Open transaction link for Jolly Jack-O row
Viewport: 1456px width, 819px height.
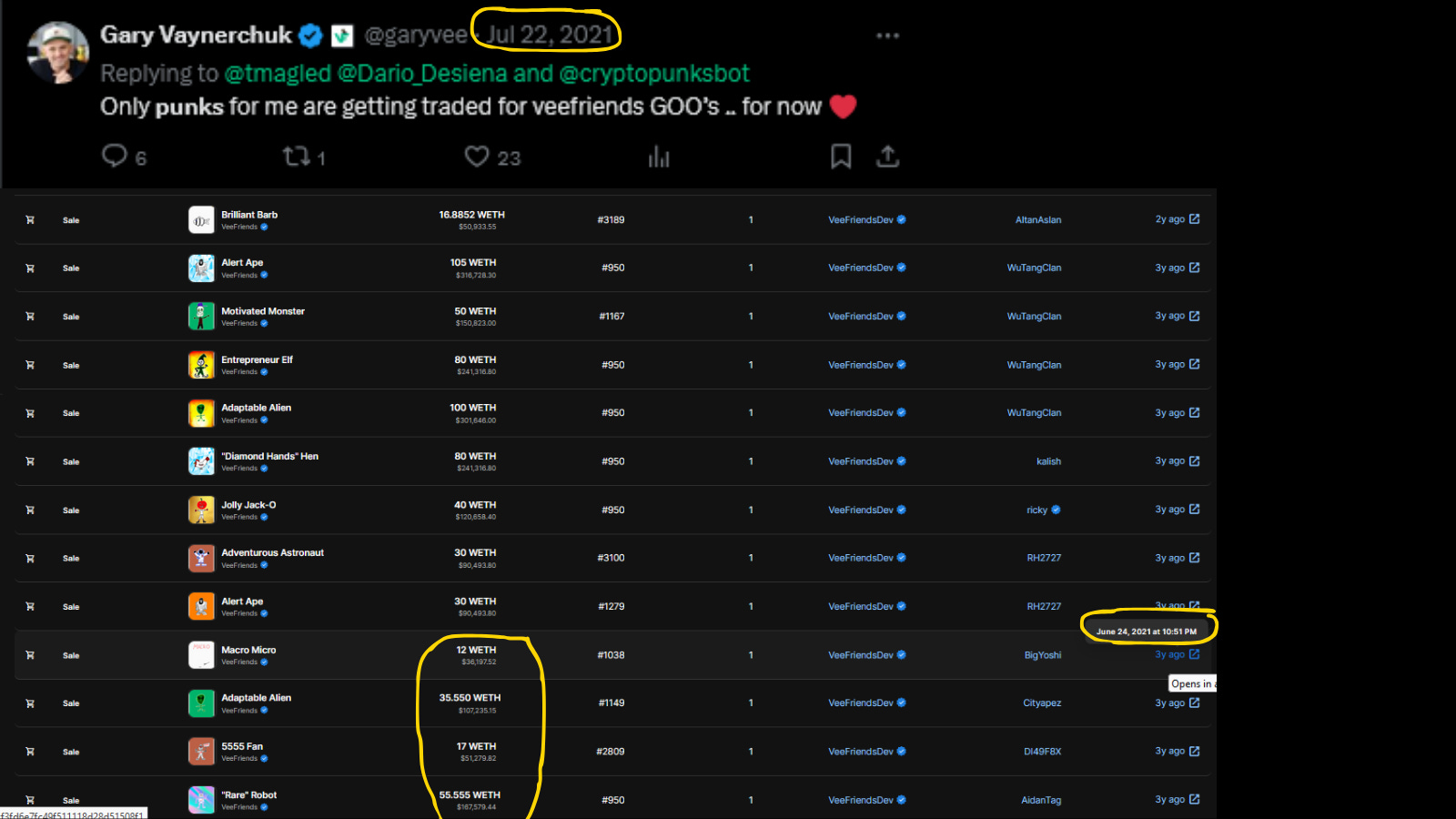coord(1194,509)
